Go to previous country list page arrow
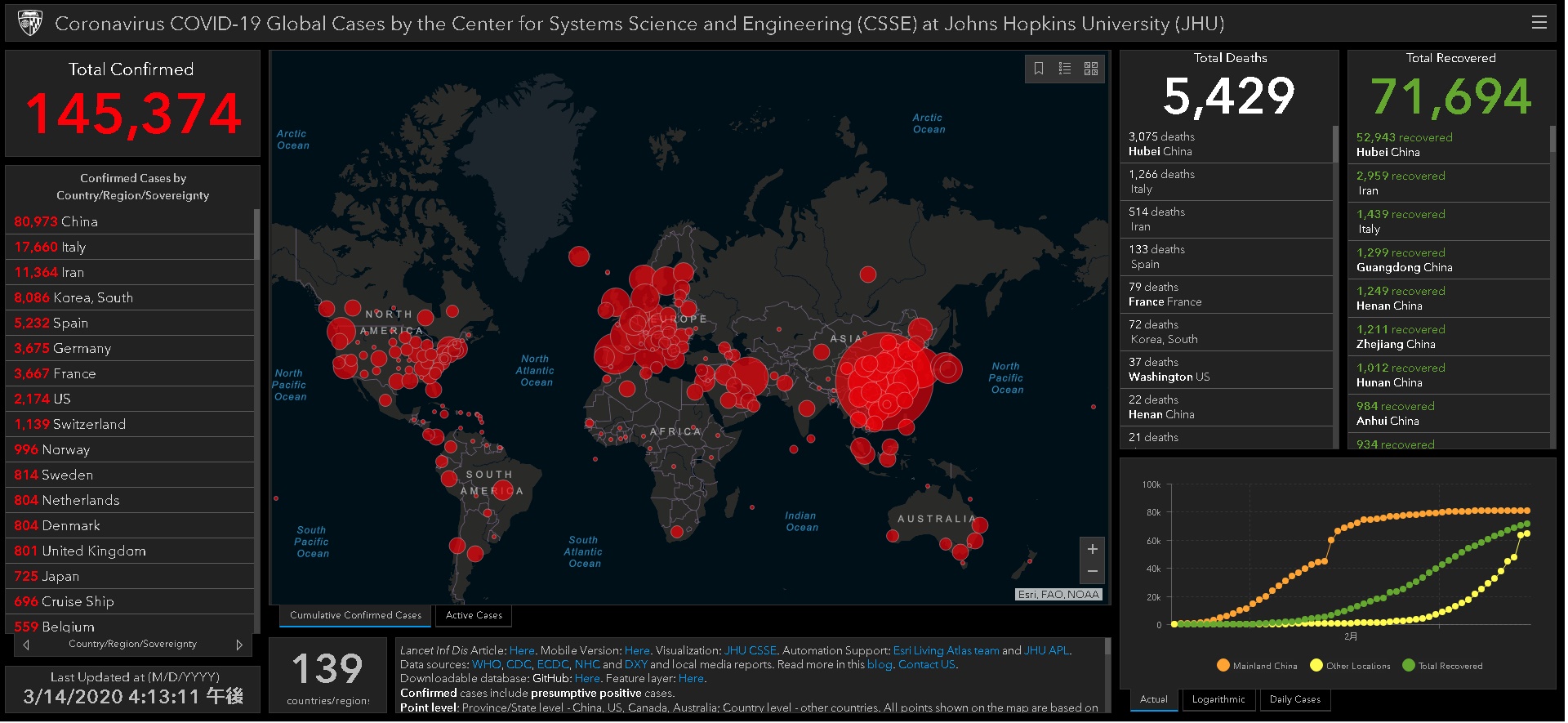Viewport: 1568px width, 723px height. 26,645
